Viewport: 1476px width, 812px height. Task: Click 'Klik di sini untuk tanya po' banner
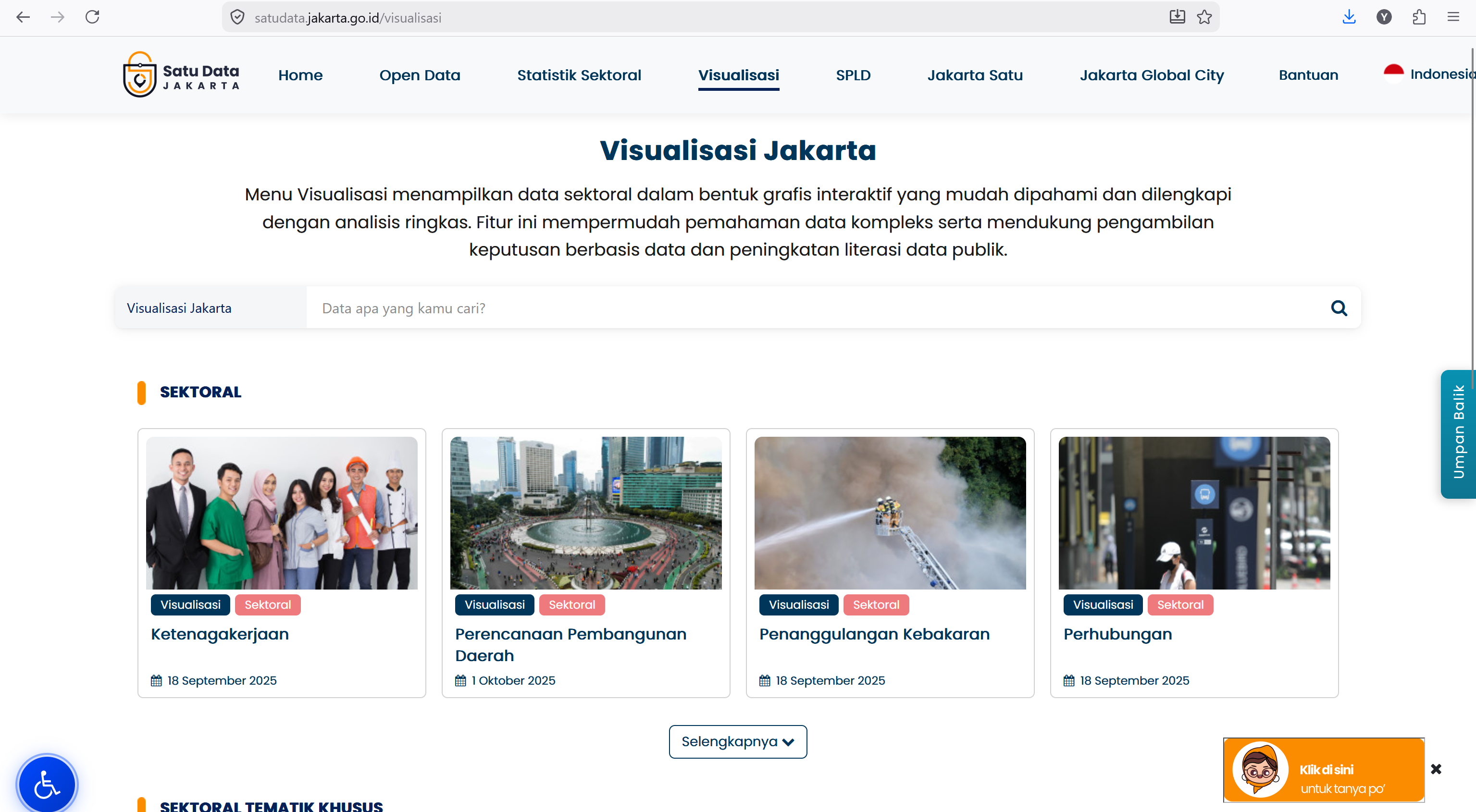1324,770
